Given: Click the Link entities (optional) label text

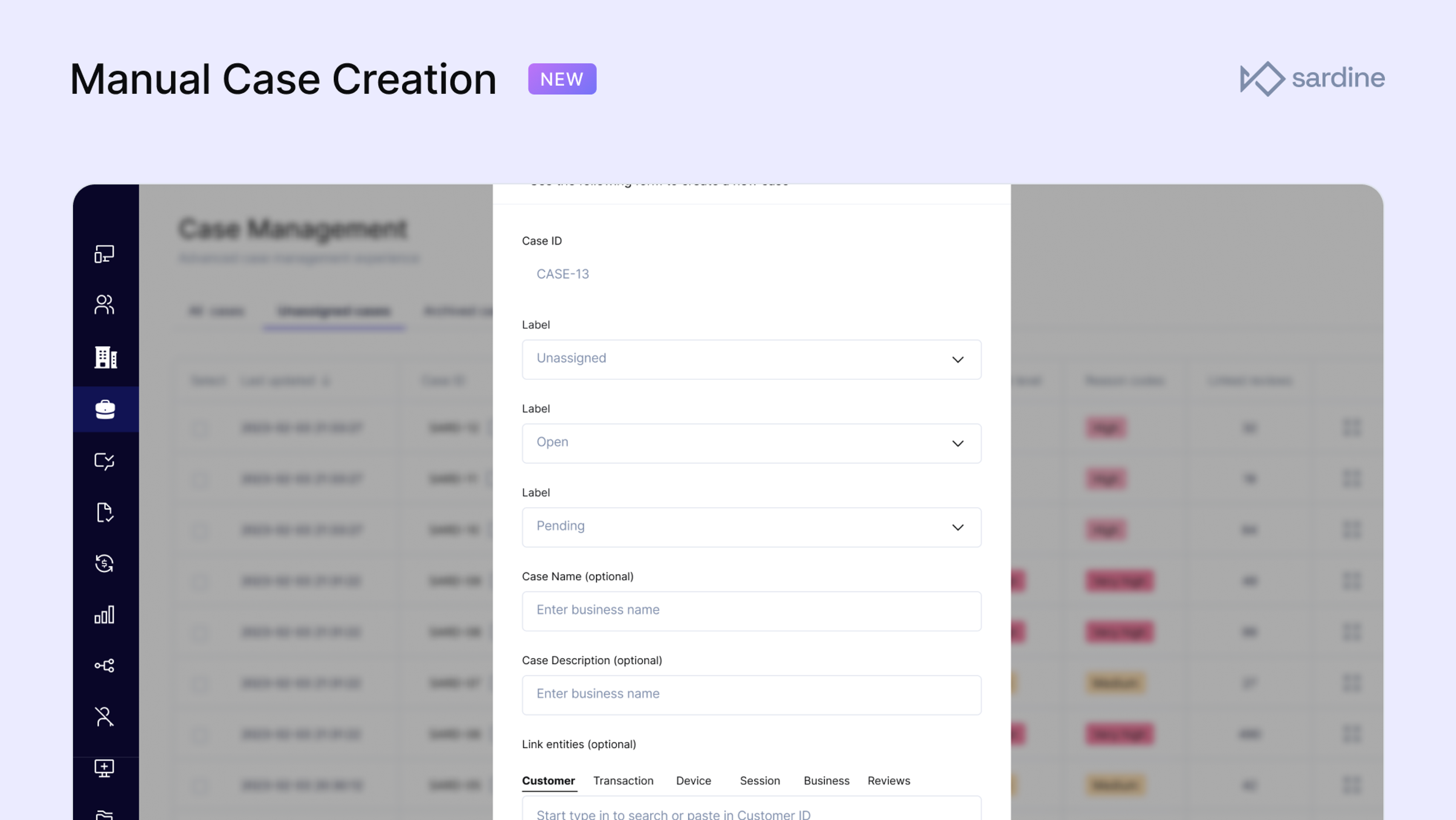Looking at the screenshot, I should click(579, 744).
